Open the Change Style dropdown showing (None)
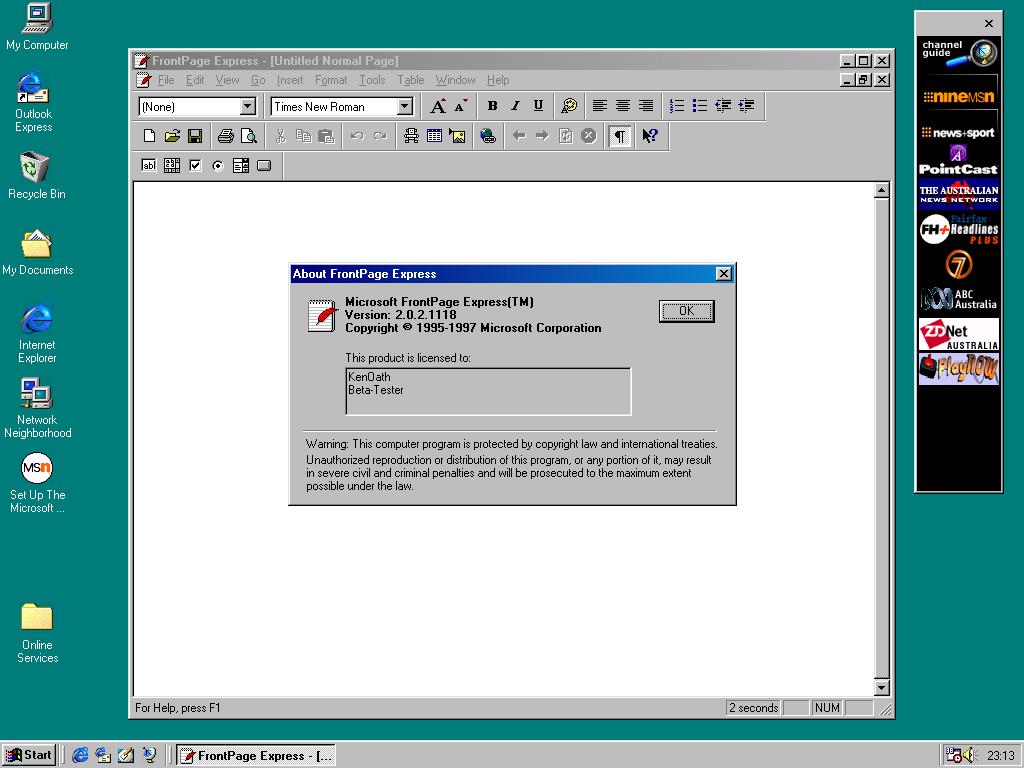The height and width of the screenshot is (768, 1024). pyautogui.click(x=248, y=106)
